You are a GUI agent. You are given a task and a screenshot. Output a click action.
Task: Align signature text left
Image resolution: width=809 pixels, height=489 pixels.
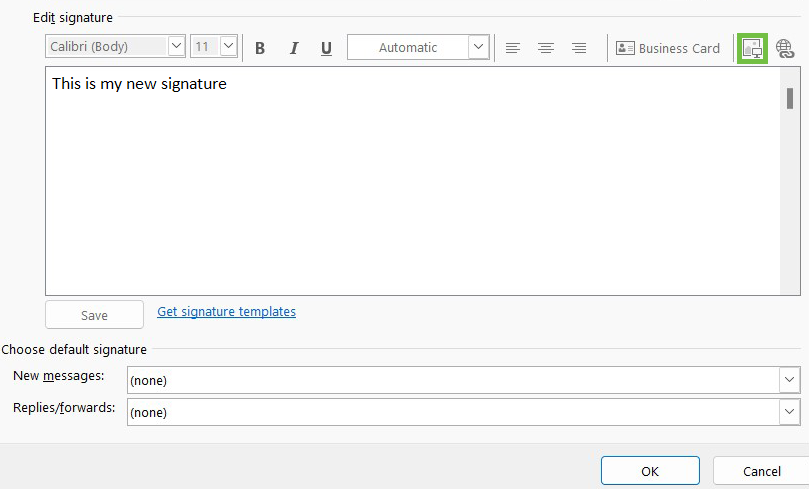(x=513, y=48)
